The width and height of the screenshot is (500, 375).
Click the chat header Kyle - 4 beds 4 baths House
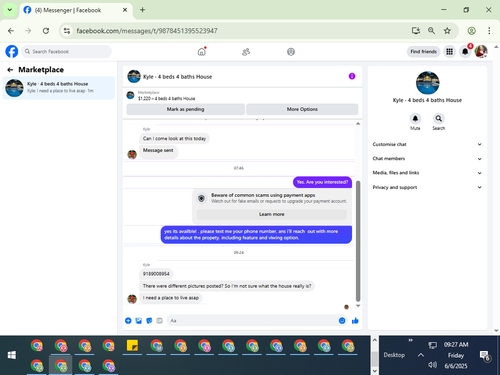click(177, 77)
